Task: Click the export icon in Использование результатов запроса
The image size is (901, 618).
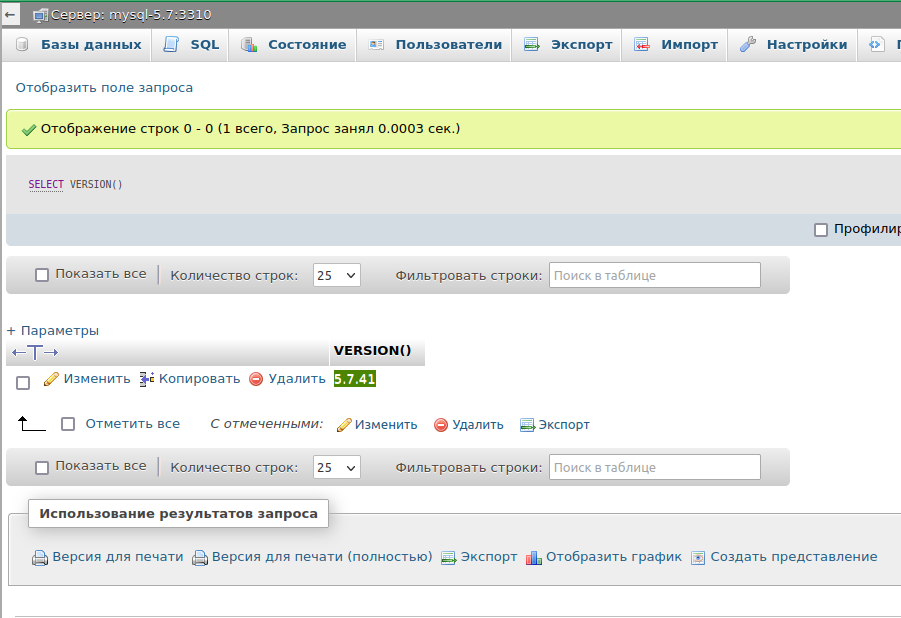Action: [449, 558]
